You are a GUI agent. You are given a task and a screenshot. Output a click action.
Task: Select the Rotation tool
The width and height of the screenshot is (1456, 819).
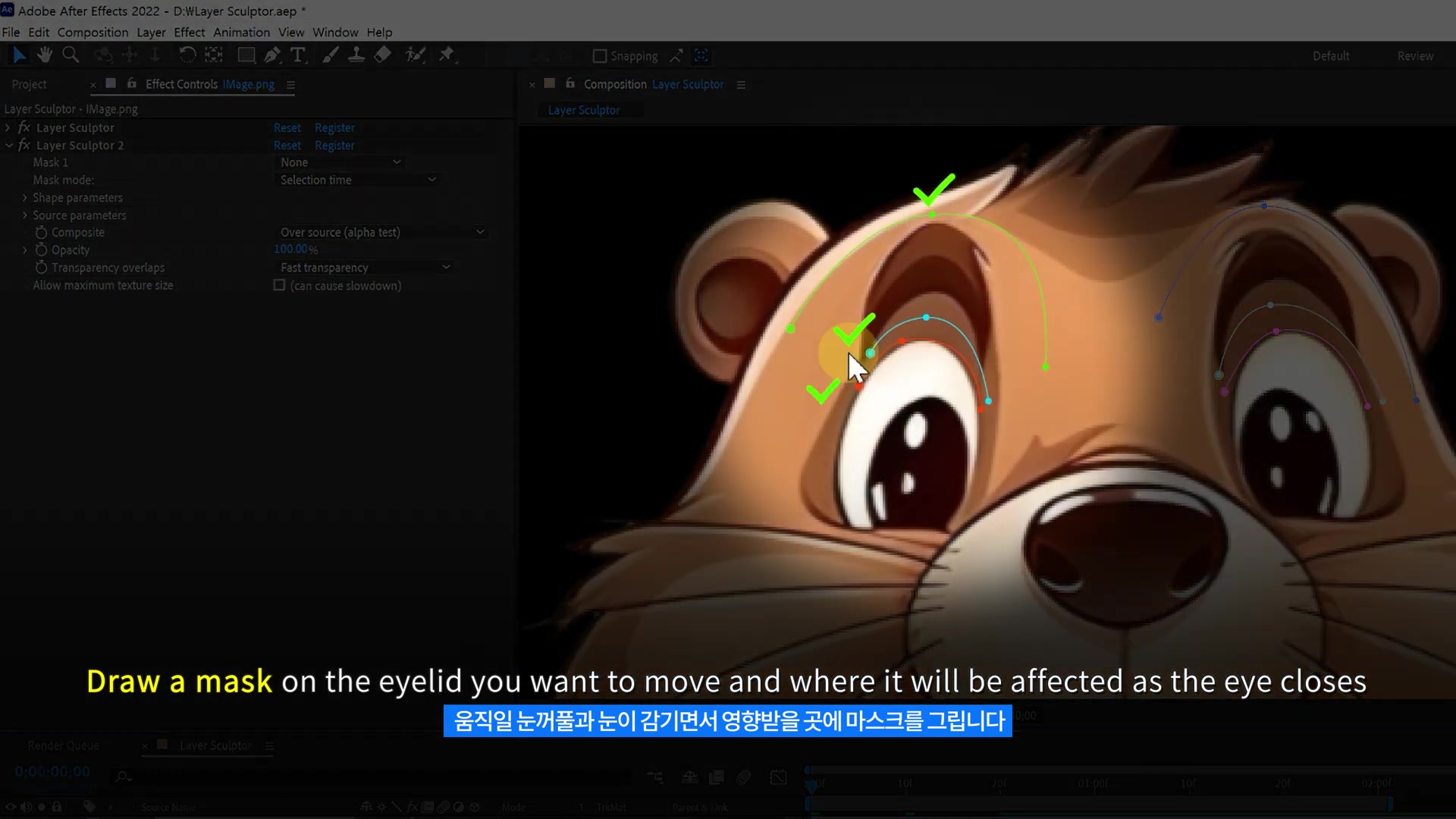pos(187,55)
